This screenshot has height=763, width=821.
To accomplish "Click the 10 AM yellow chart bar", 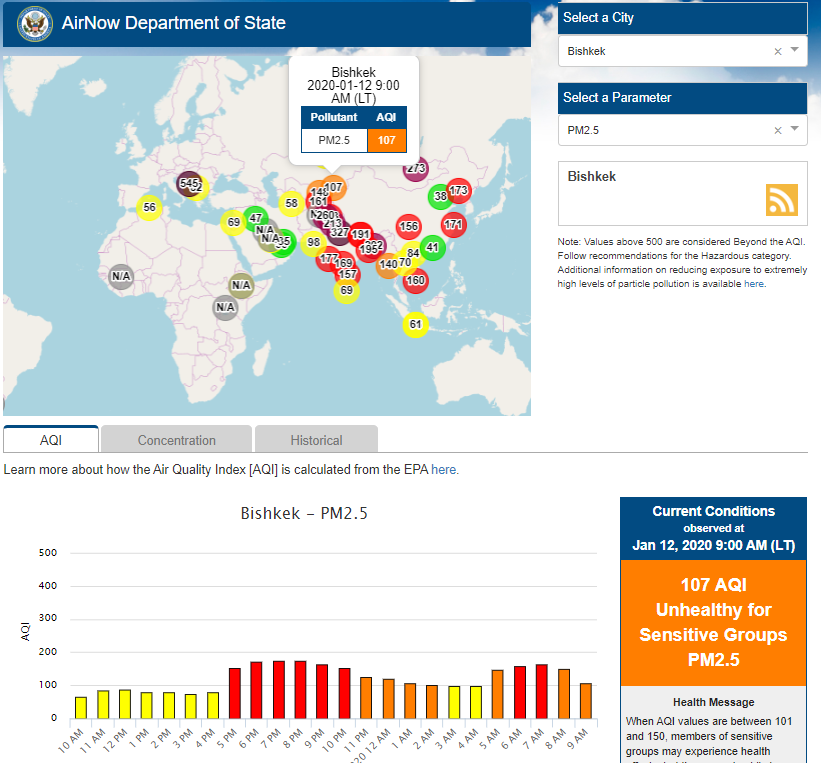I will coord(81,707).
